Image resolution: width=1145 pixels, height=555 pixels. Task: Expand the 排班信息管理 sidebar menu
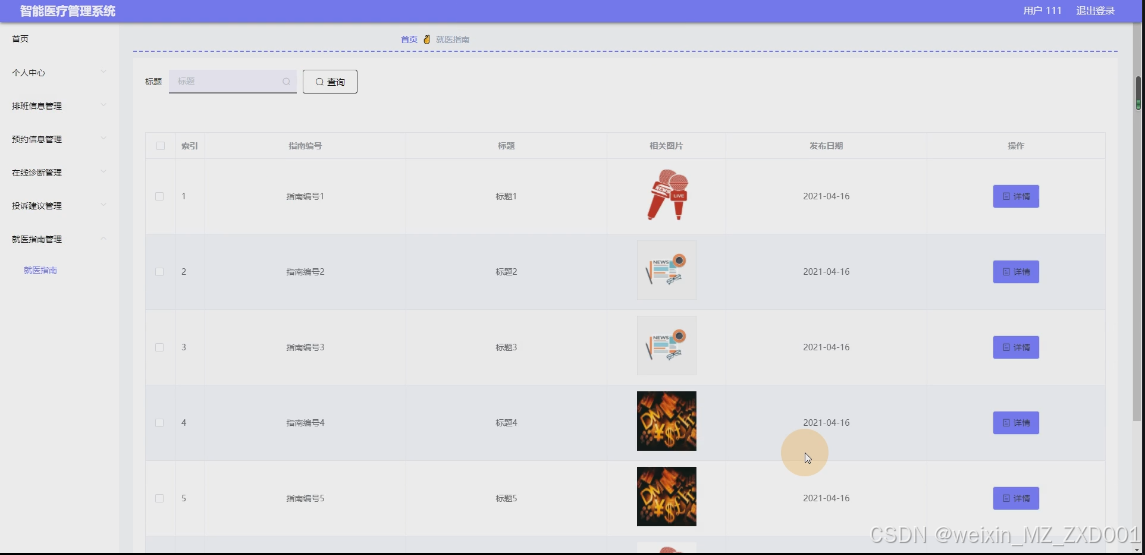(x=59, y=106)
